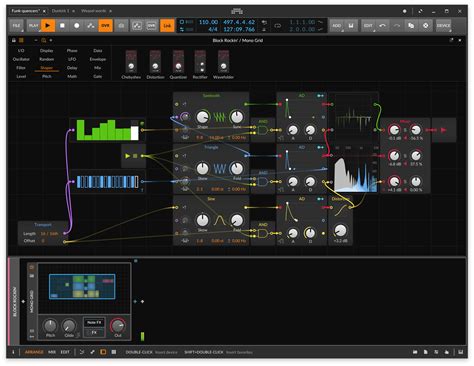Click Mono Grid device Out knob
Screen dimensions: 474x366
coord(118,326)
